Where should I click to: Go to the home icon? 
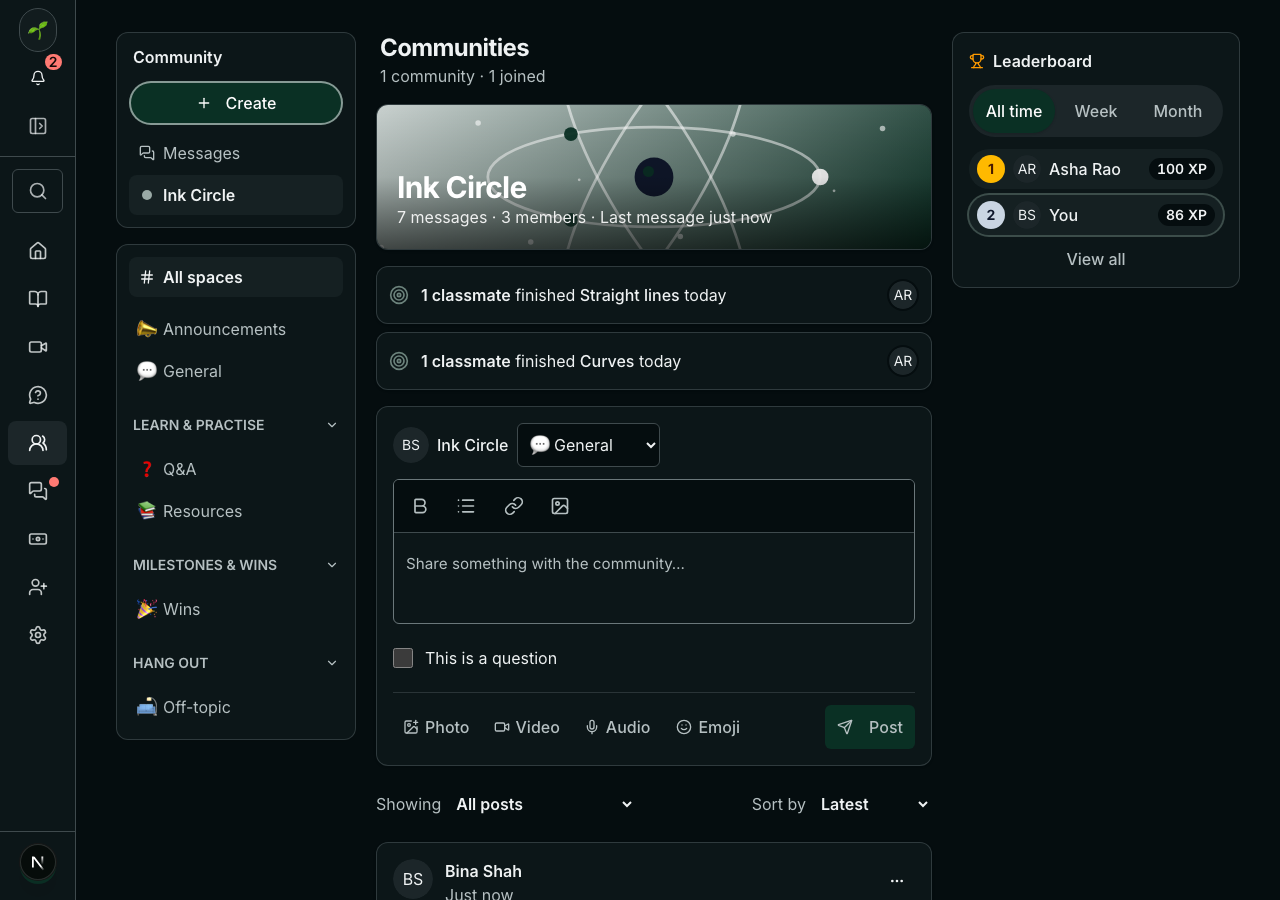(38, 251)
